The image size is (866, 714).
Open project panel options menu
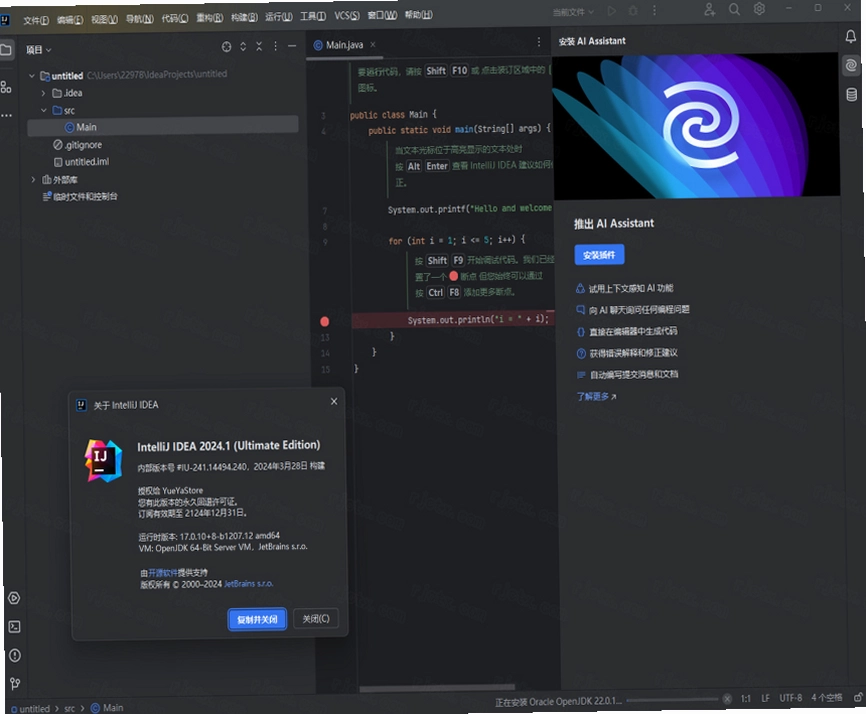tap(275, 46)
